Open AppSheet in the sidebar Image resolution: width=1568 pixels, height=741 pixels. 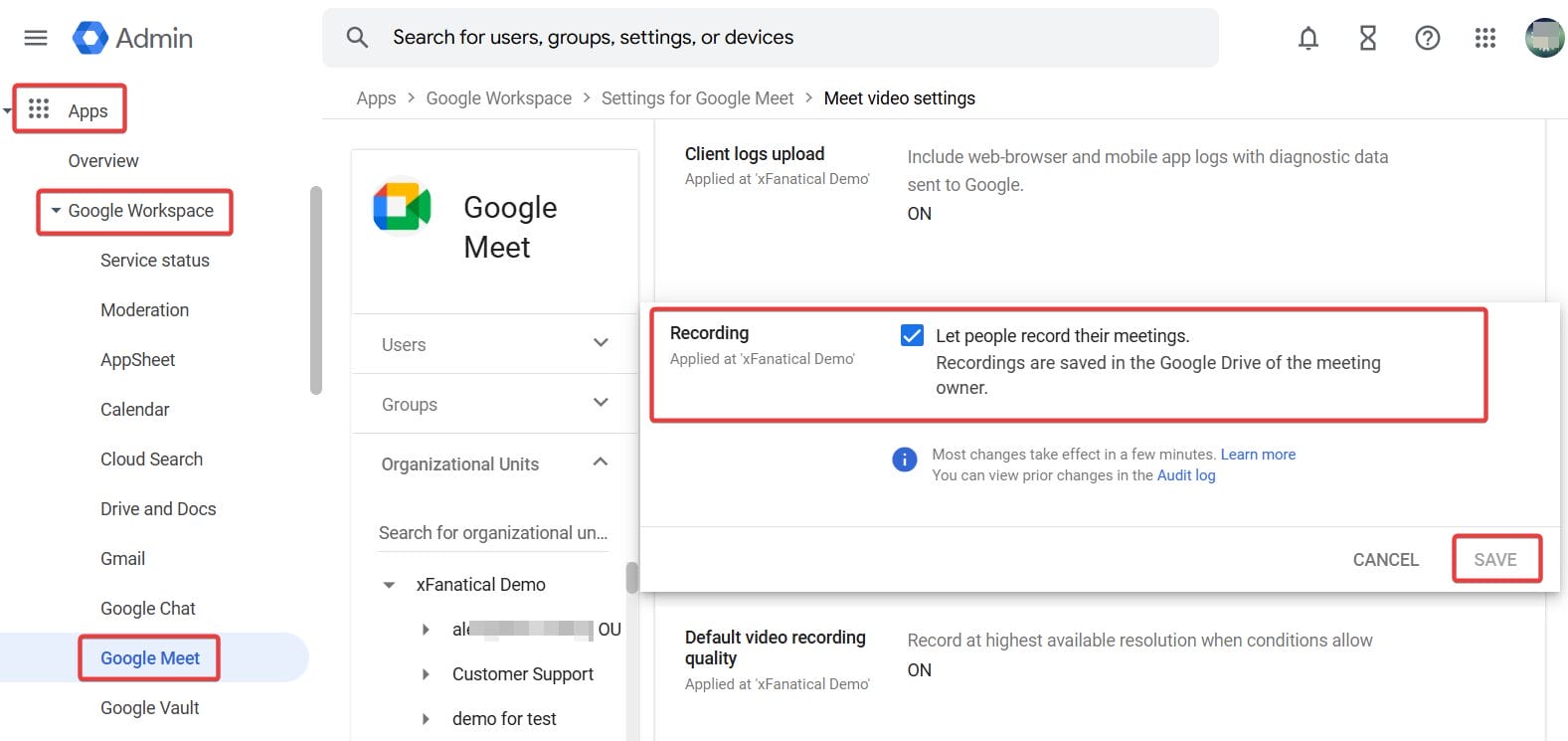click(138, 360)
